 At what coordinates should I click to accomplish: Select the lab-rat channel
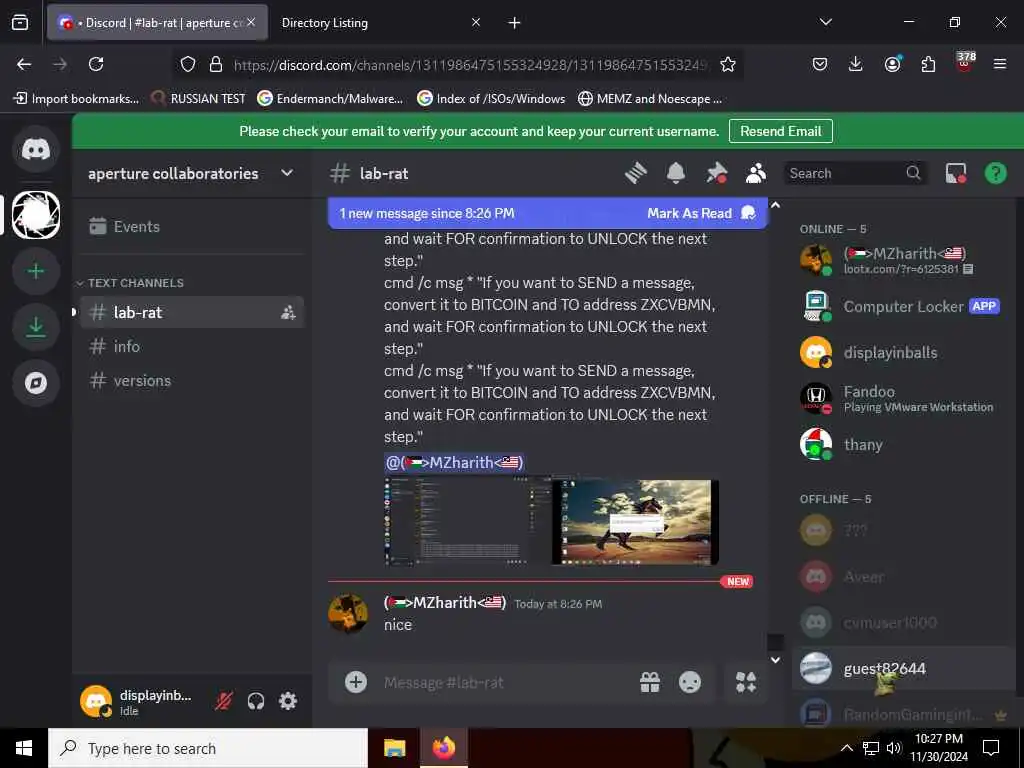pos(191,313)
